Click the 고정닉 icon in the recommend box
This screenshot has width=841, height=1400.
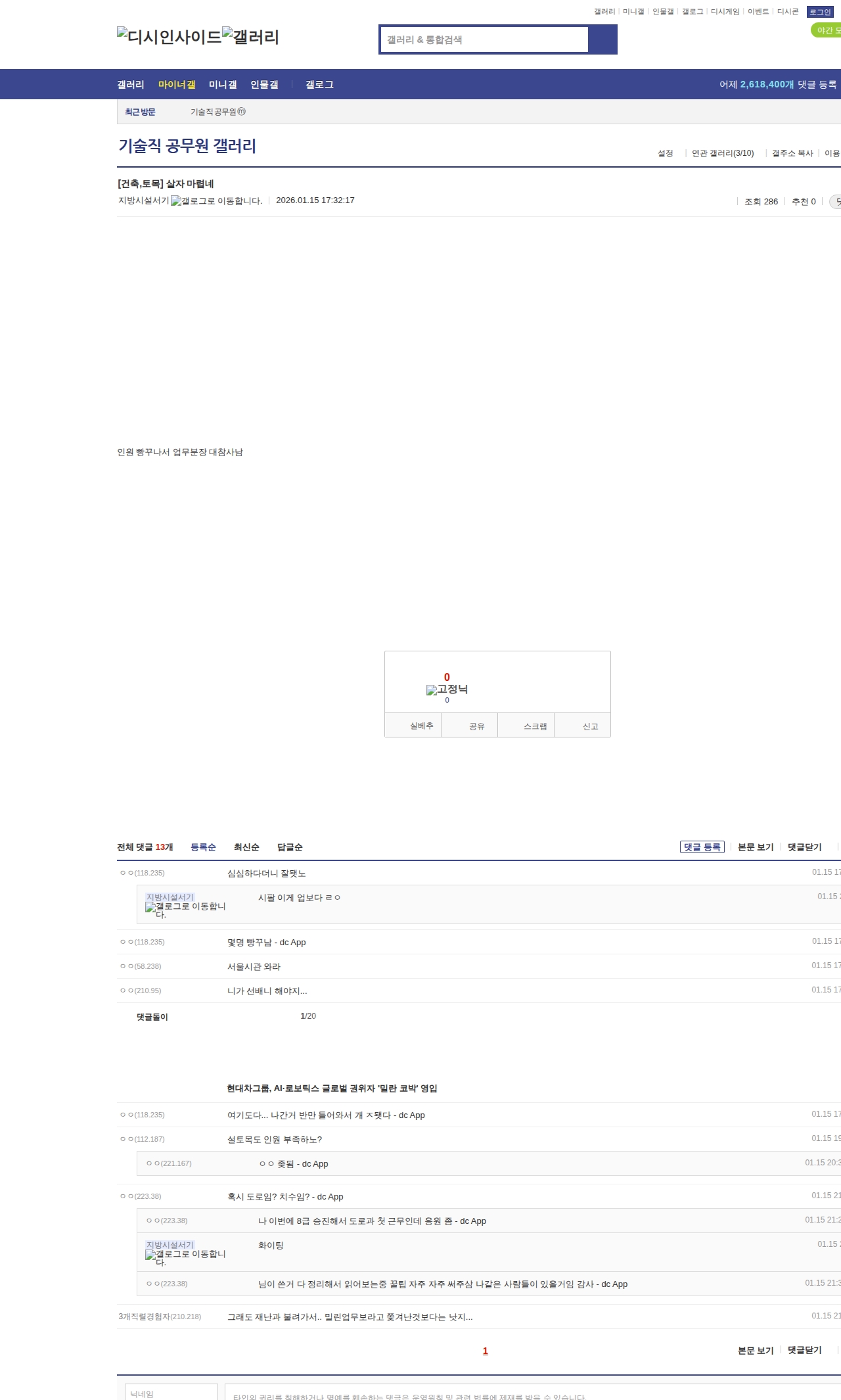[x=447, y=689]
